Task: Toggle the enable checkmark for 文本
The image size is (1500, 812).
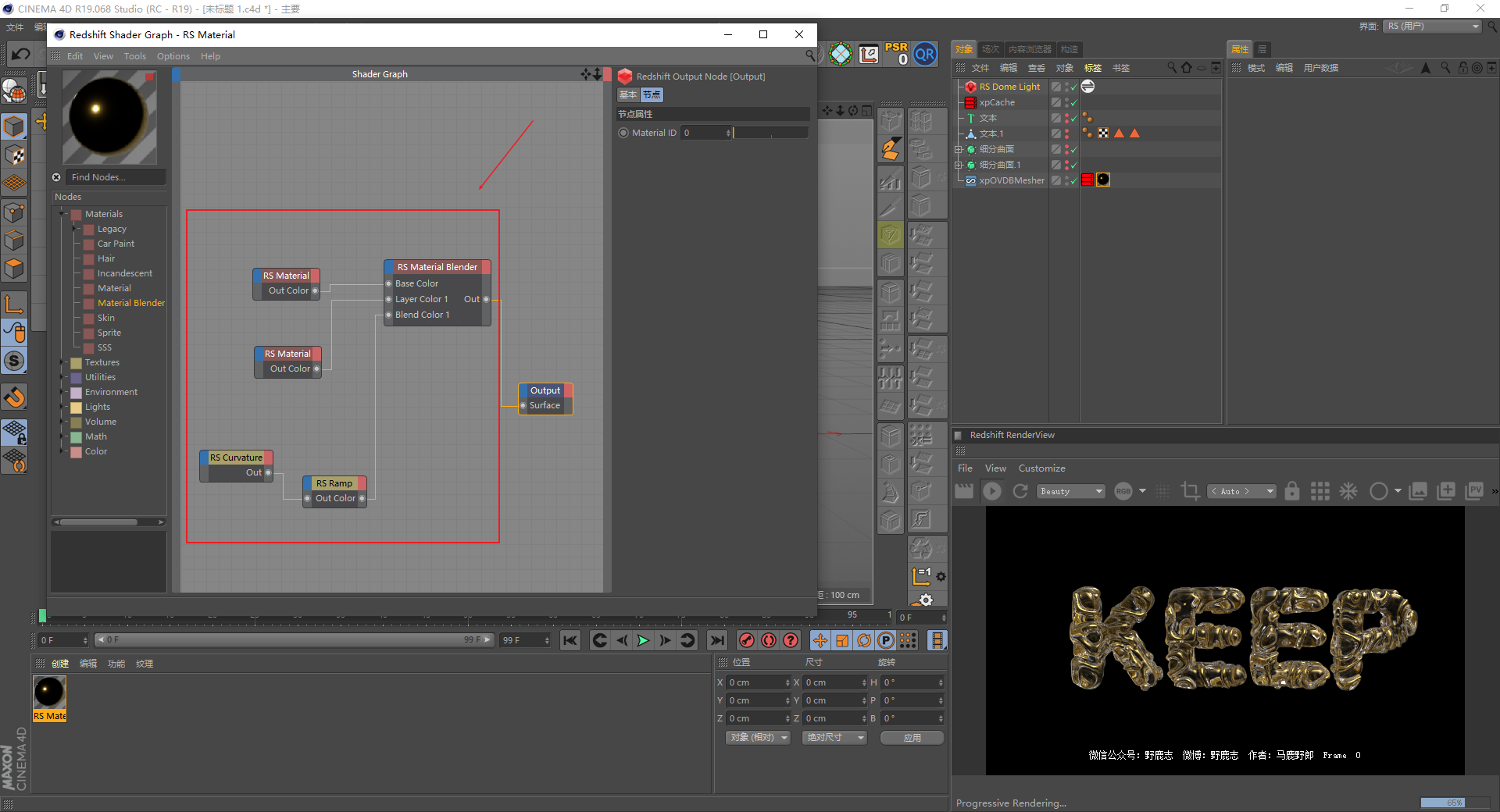Action: coord(1074,118)
